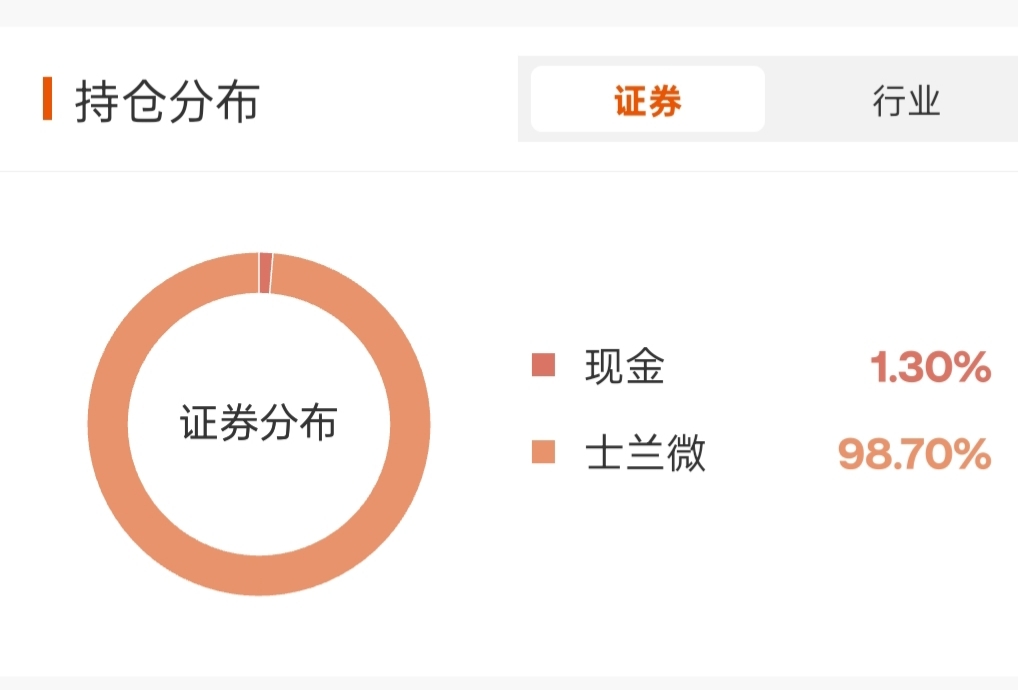Switch to the 行业 tab
The width and height of the screenshot is (1018, 690).
click(906, 100)
